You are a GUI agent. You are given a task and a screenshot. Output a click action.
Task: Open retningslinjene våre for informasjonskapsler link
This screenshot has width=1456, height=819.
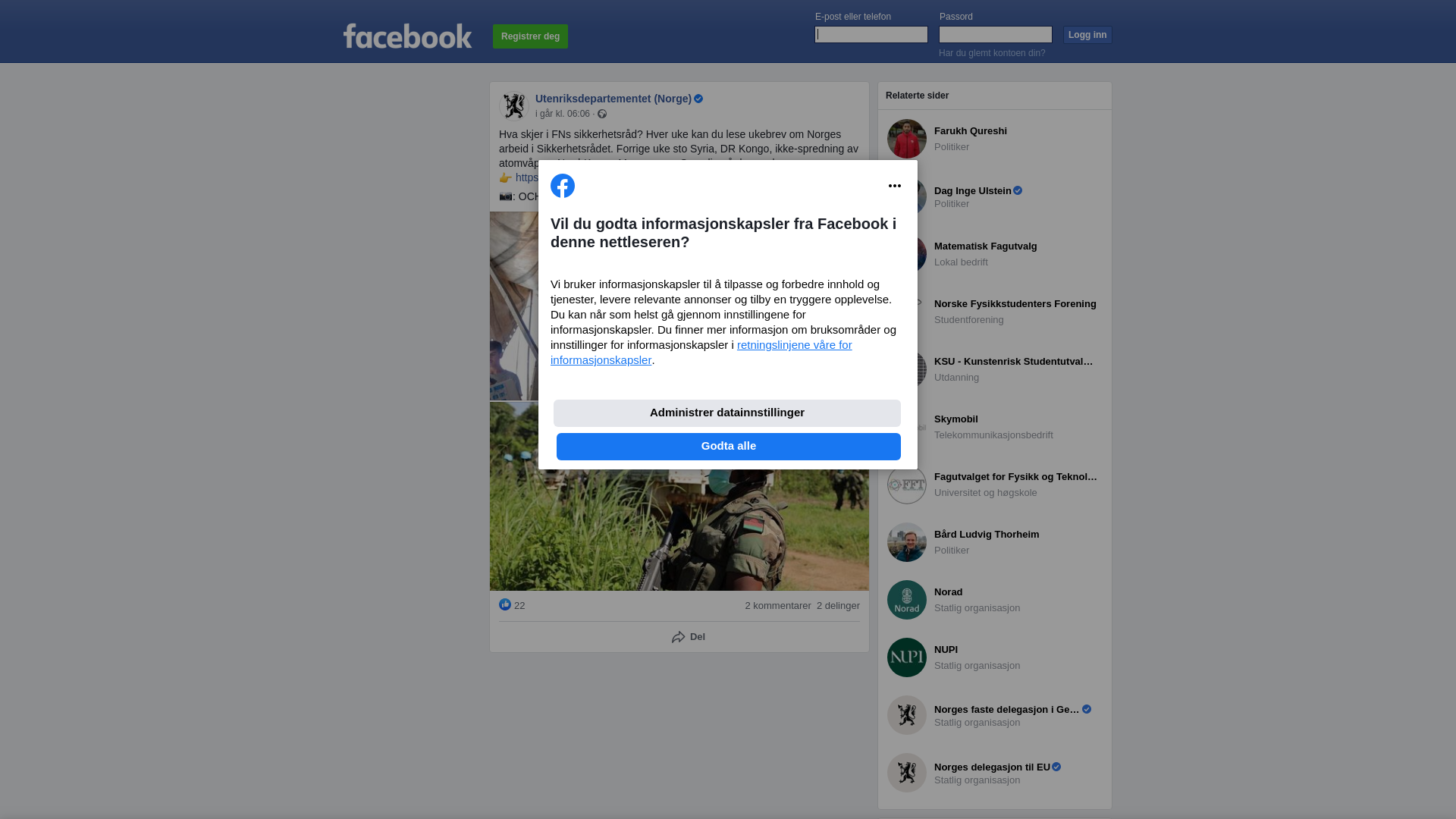(701, 353)
